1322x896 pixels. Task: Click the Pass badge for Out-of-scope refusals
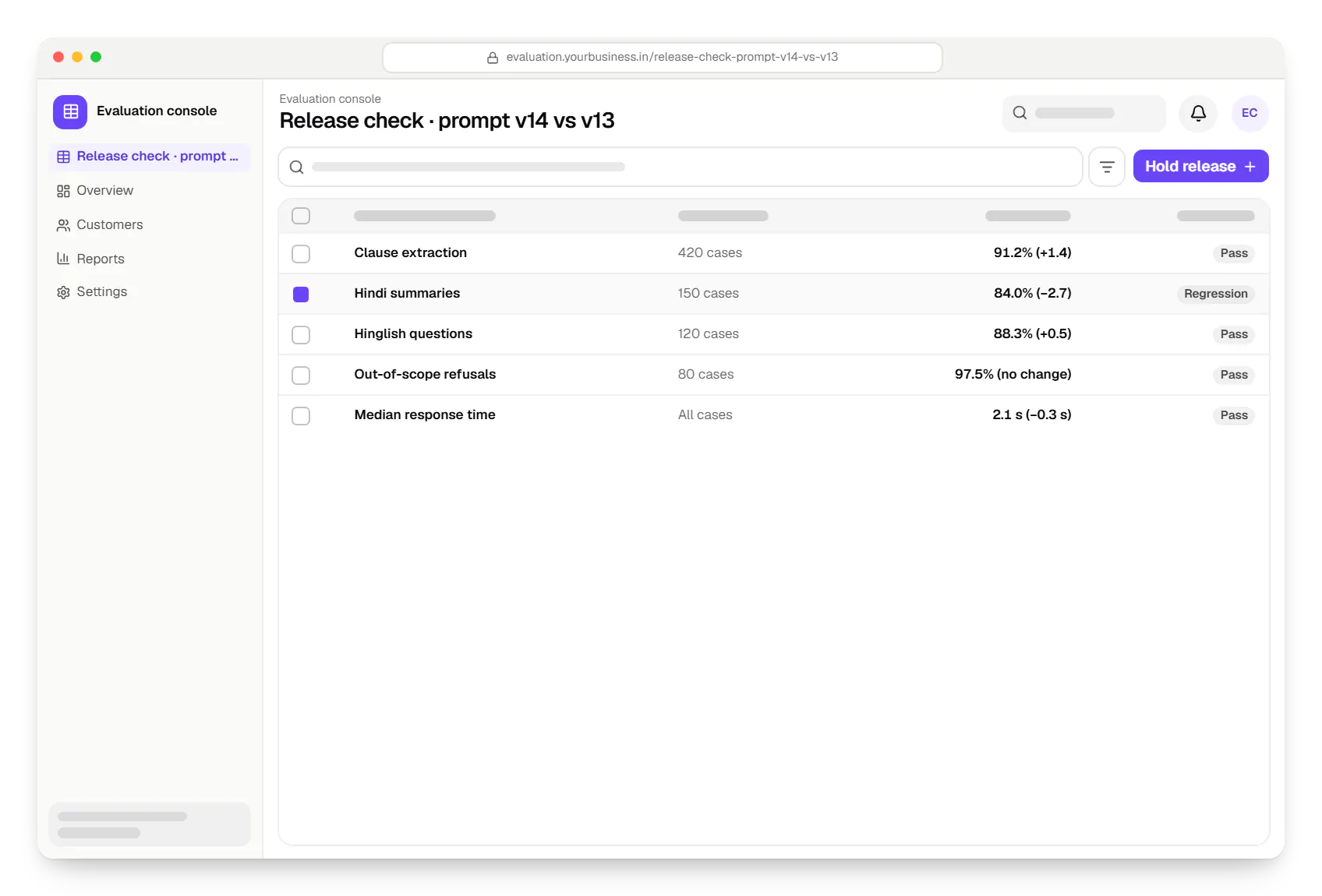[1233, 375]
